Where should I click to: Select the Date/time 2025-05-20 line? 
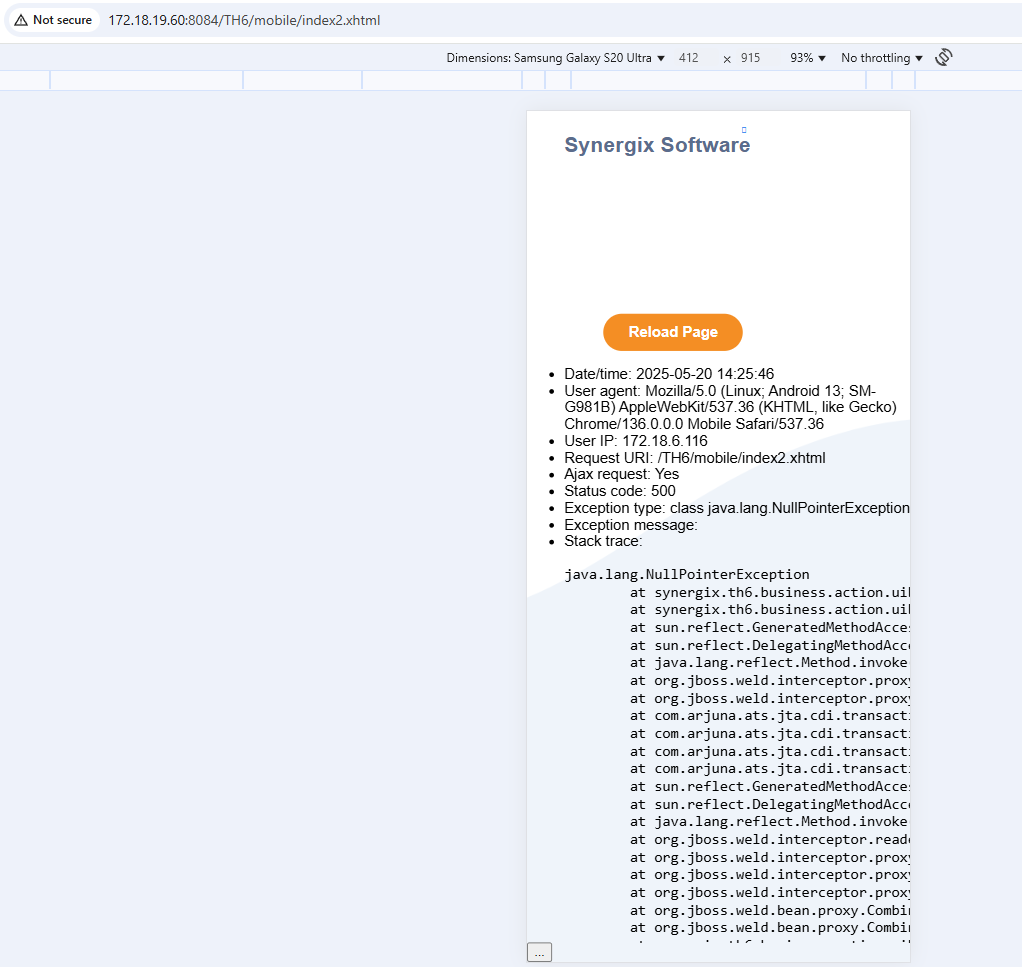(669, 374)
